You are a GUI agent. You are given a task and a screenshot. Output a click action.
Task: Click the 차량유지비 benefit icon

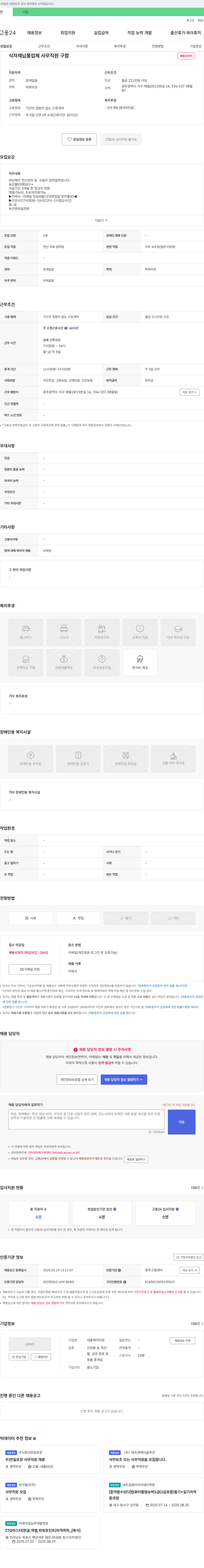[x=102, y=632]
